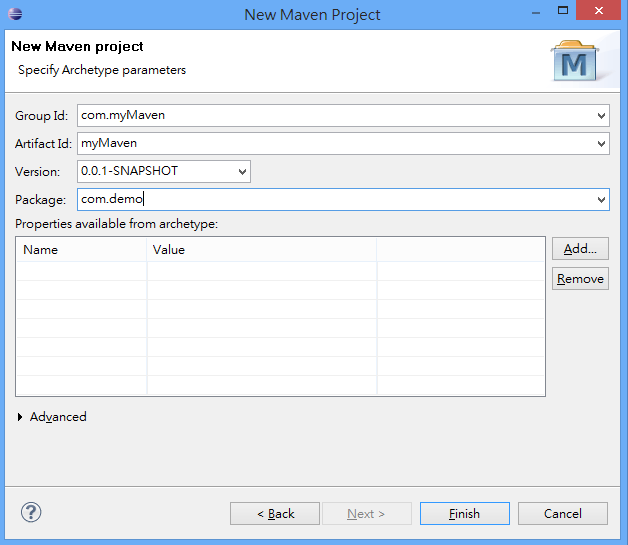
Task: Open the Package dropdown list
Action: click(x=601, y=200)
